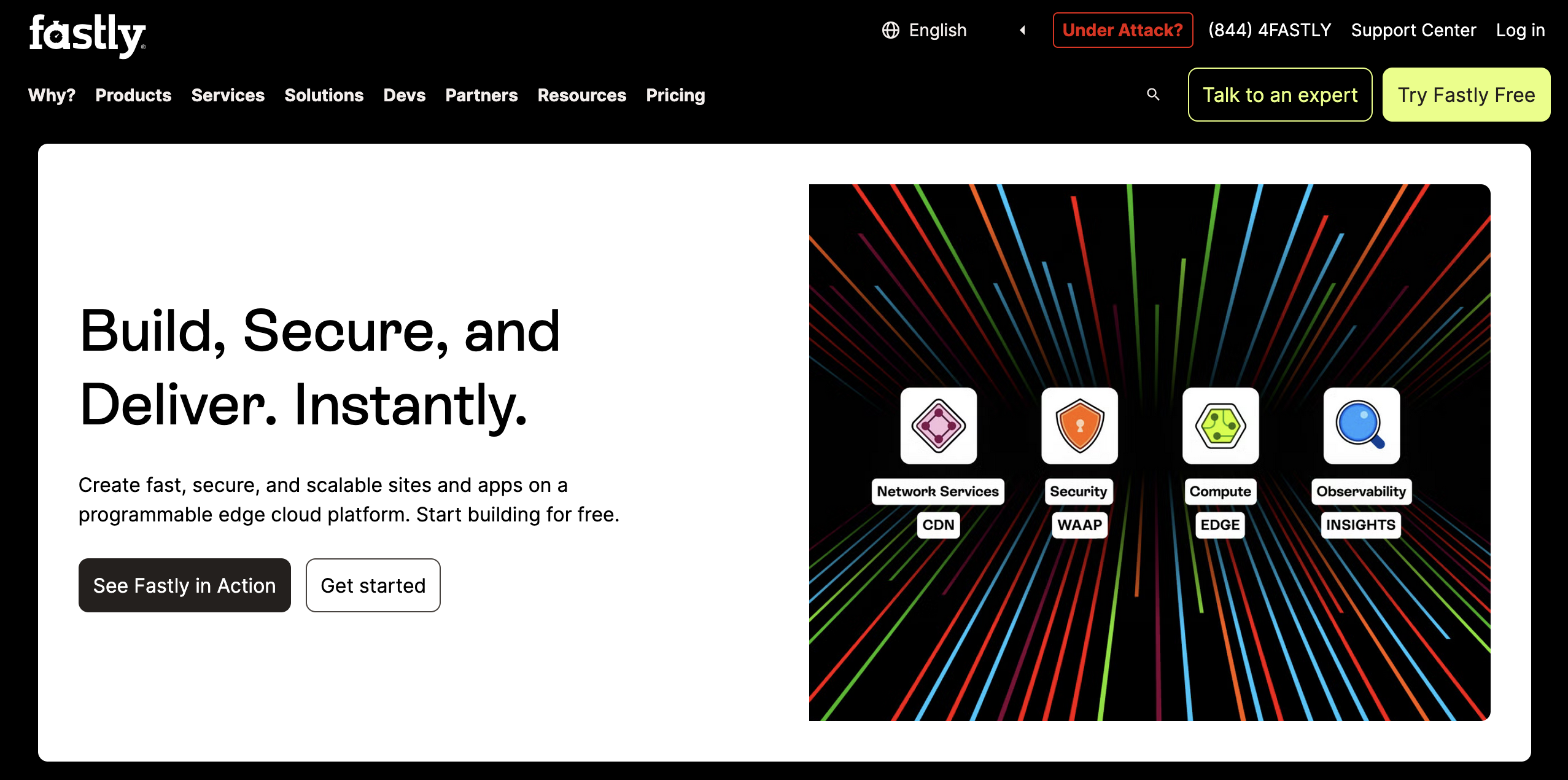Call the (844) 4FASTLY phone link
Image resolution: width=1568 pixels, height=780 pixels.
click(x=1270, y=30)
